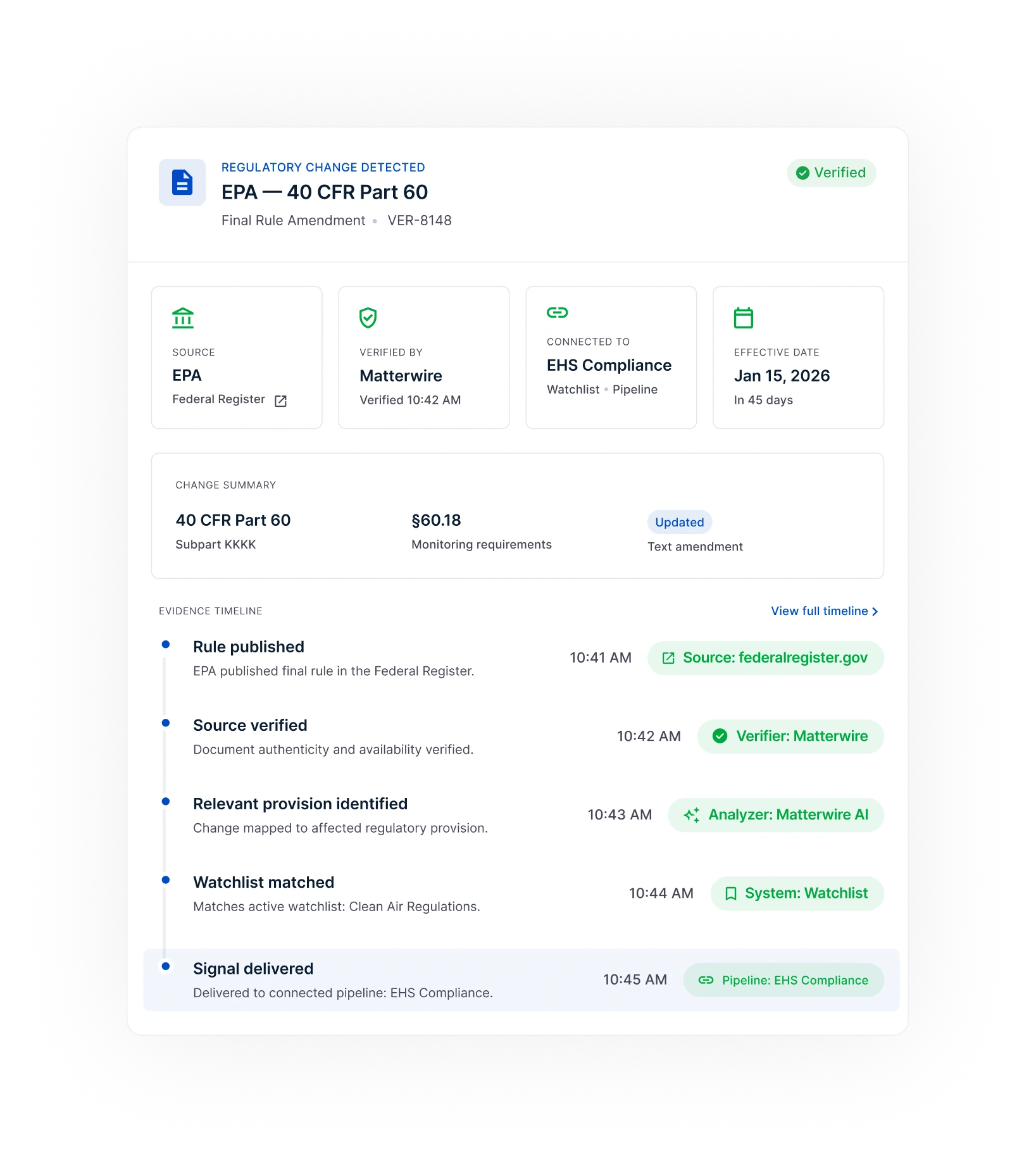Click the Subpart KKKK text
This screenshot has height=1163, width=1036.
pos(216,545)
